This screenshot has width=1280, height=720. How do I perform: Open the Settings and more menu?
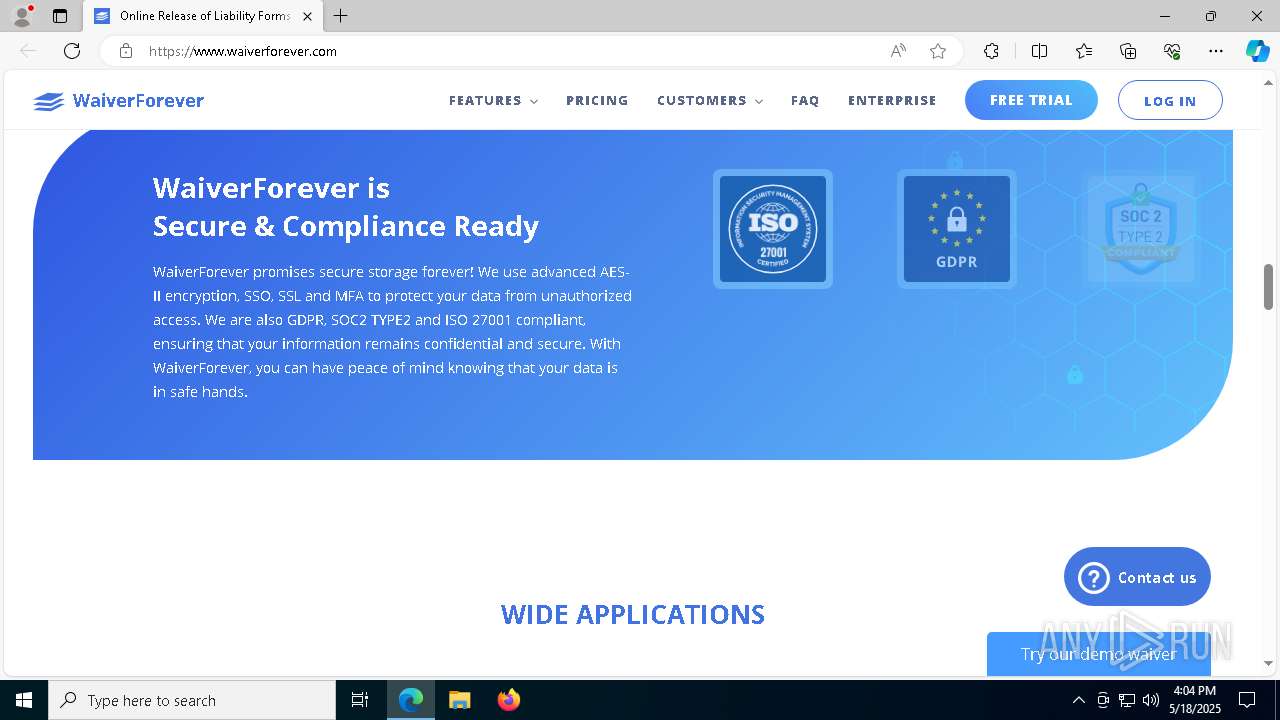tap(1216, 51)
